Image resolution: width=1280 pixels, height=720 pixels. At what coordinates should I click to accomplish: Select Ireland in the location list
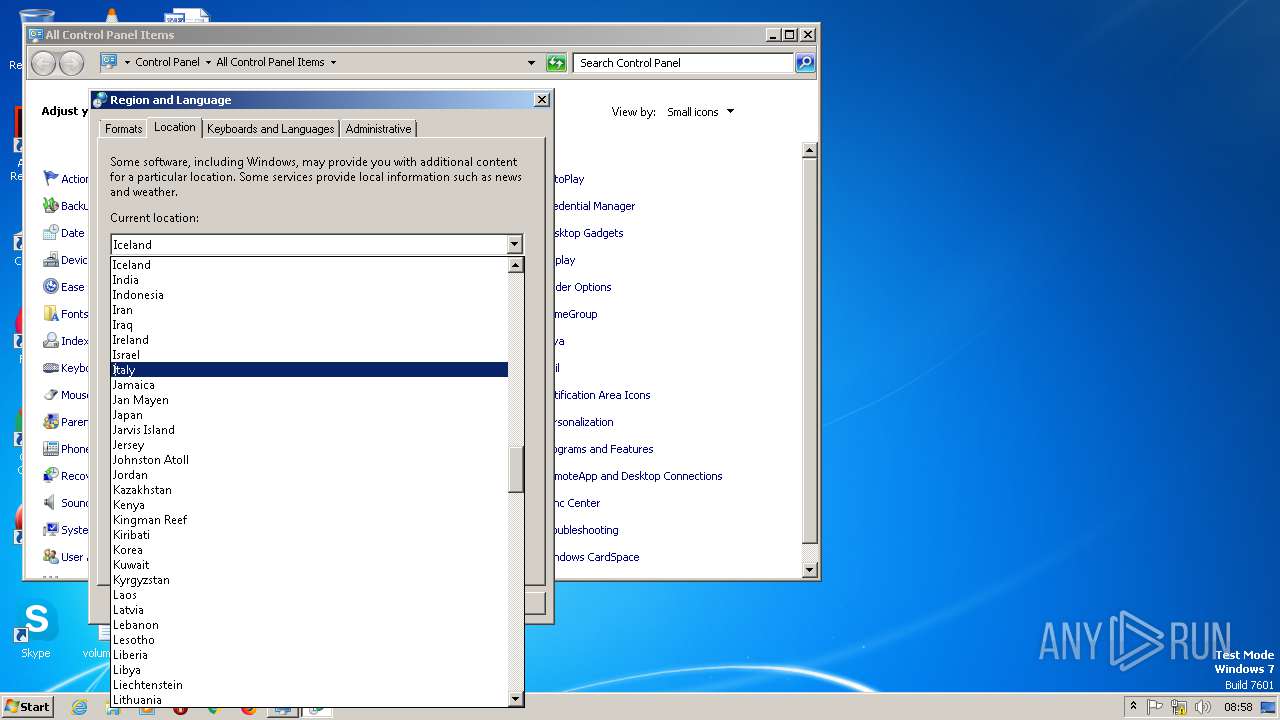pyautogui.click(x=309, y=340)
